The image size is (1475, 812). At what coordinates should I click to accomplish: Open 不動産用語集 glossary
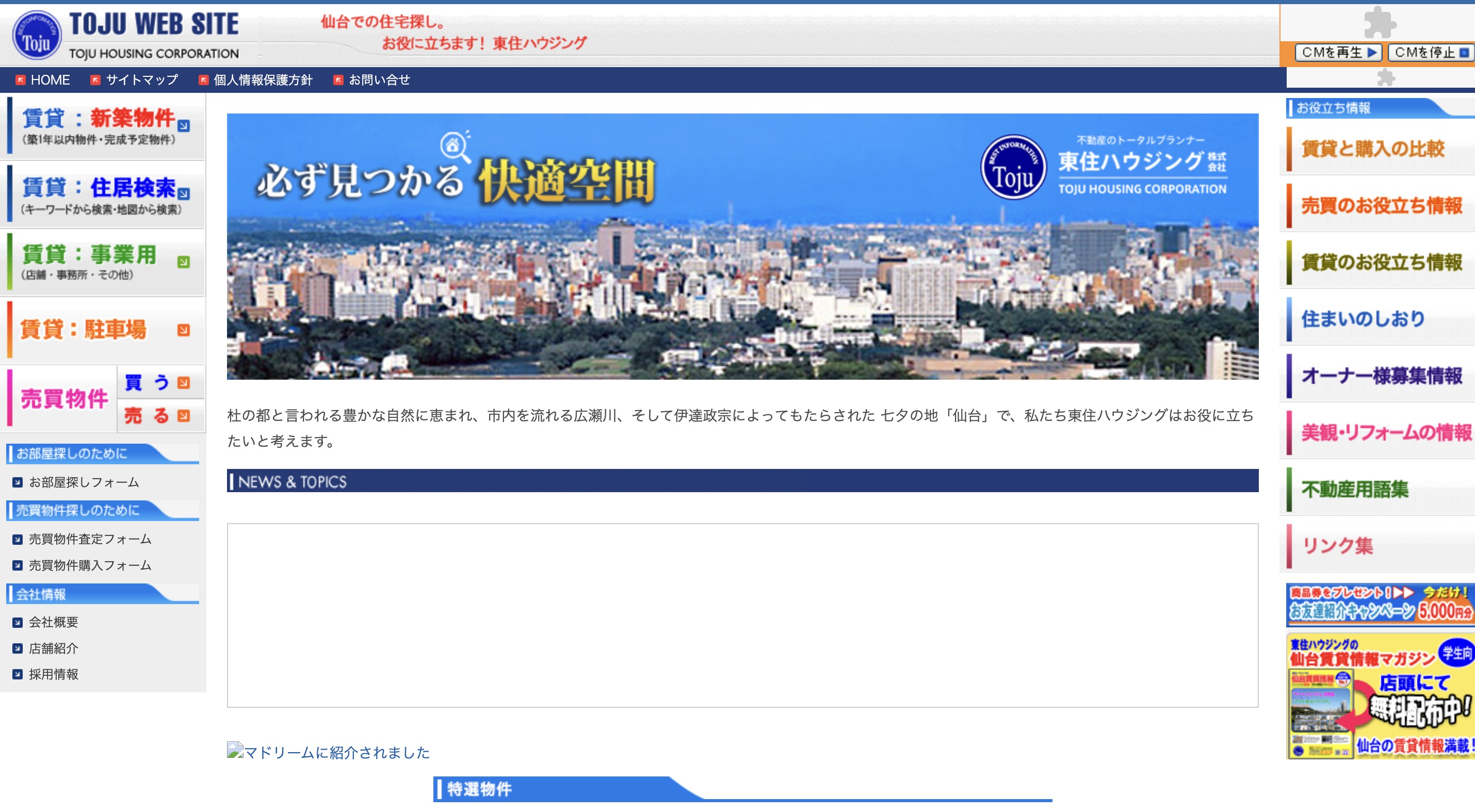1377,489
